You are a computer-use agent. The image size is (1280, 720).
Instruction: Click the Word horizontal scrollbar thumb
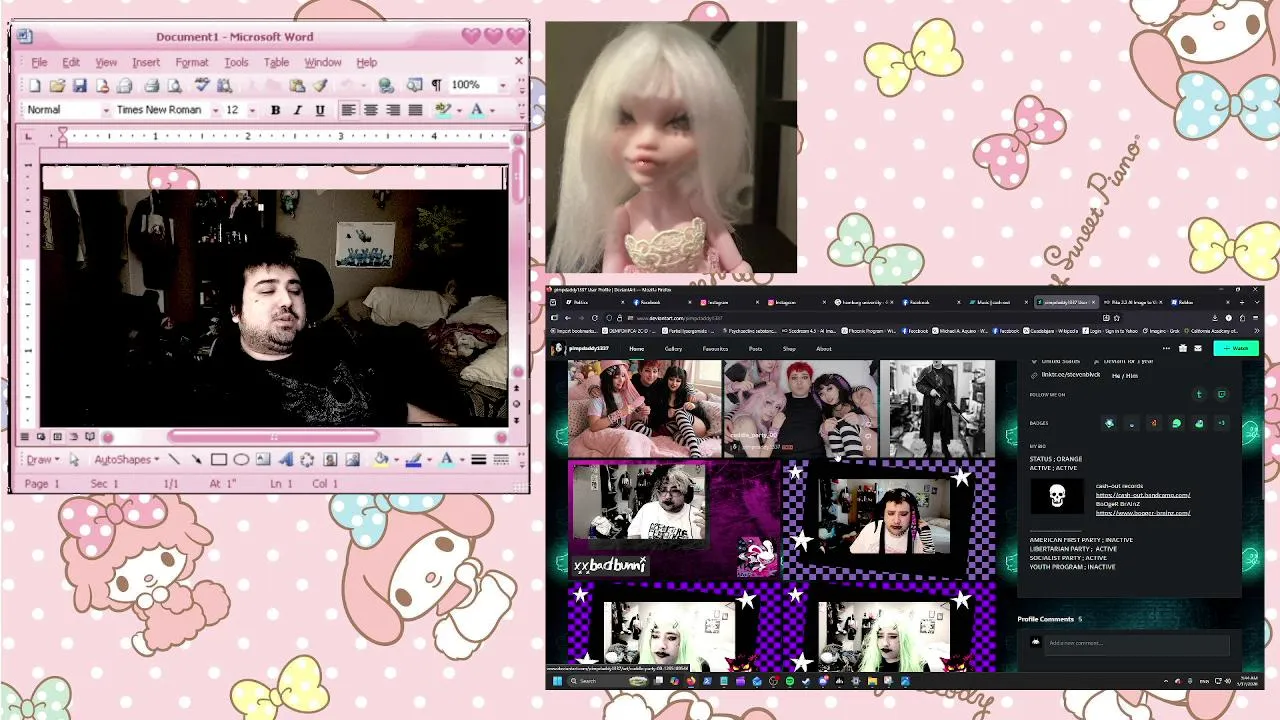[273, 437]
